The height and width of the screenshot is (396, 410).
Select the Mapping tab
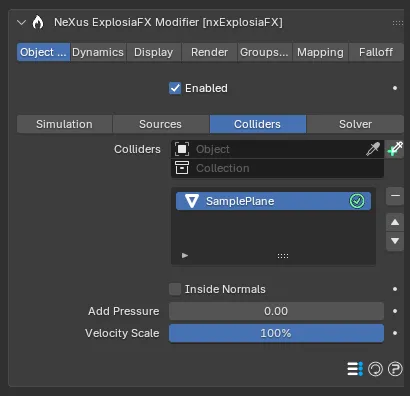(x=320, y=52)
